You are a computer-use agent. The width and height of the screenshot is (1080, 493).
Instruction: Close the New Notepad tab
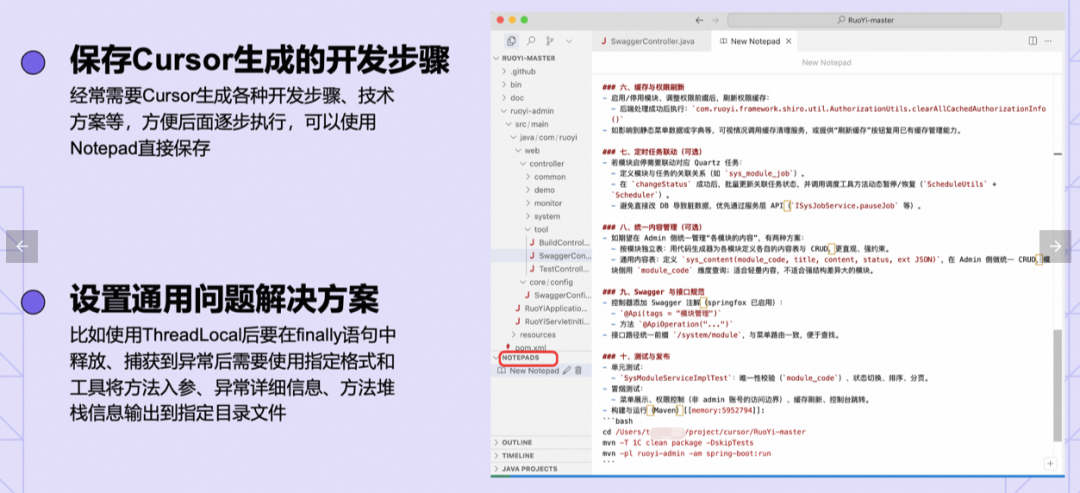pyautogui.click(x=789, y=41)
